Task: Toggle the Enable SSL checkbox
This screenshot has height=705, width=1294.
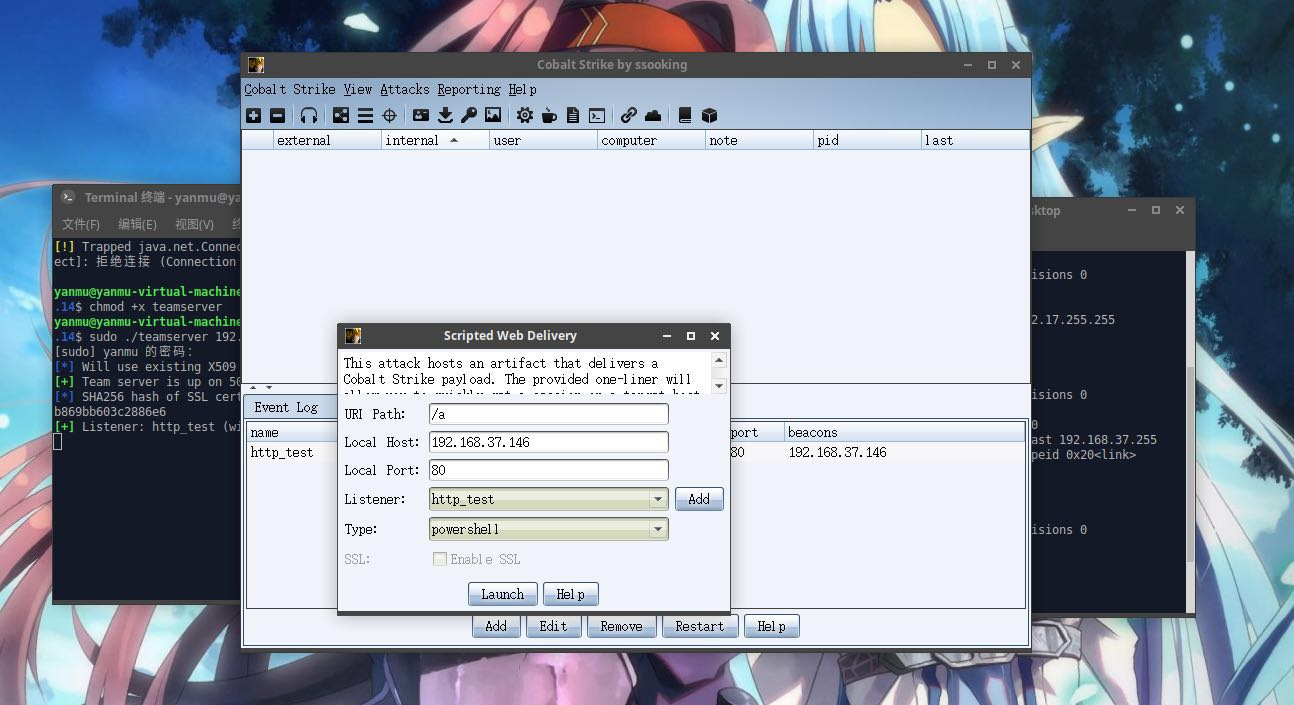Action: 439,559
